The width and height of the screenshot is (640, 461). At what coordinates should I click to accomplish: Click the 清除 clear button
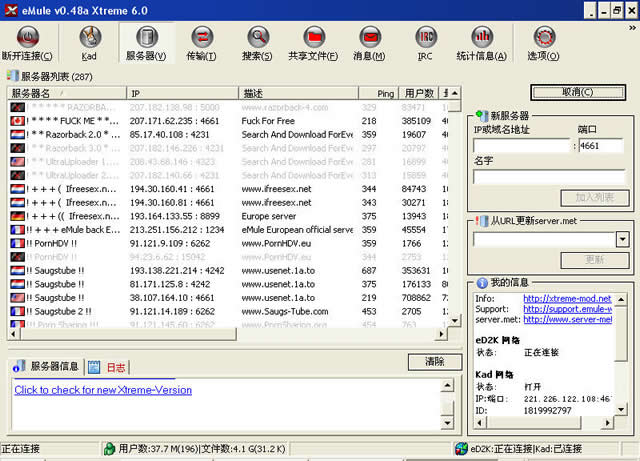(x=435, y=362)
